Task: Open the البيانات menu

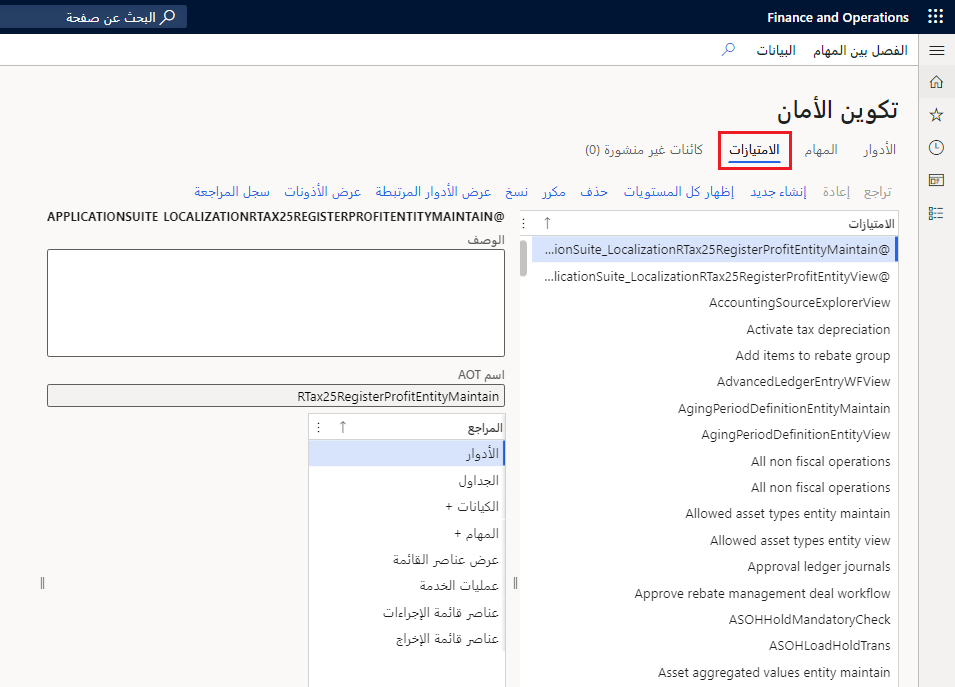Action: tap(776, 51)
